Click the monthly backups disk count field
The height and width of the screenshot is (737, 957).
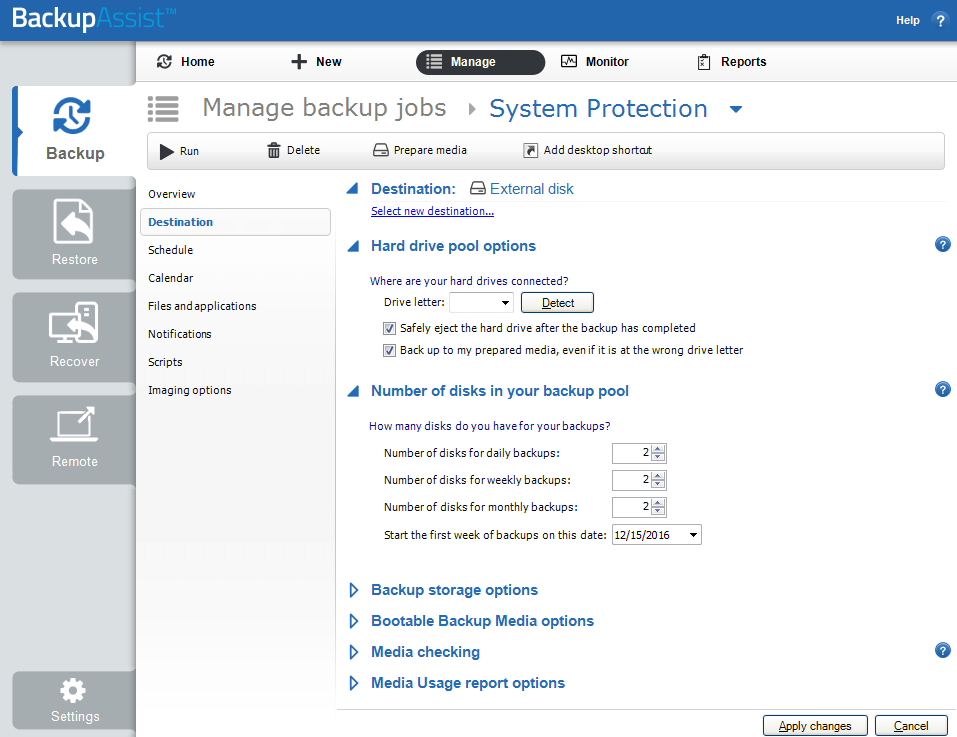click(632, 507)
